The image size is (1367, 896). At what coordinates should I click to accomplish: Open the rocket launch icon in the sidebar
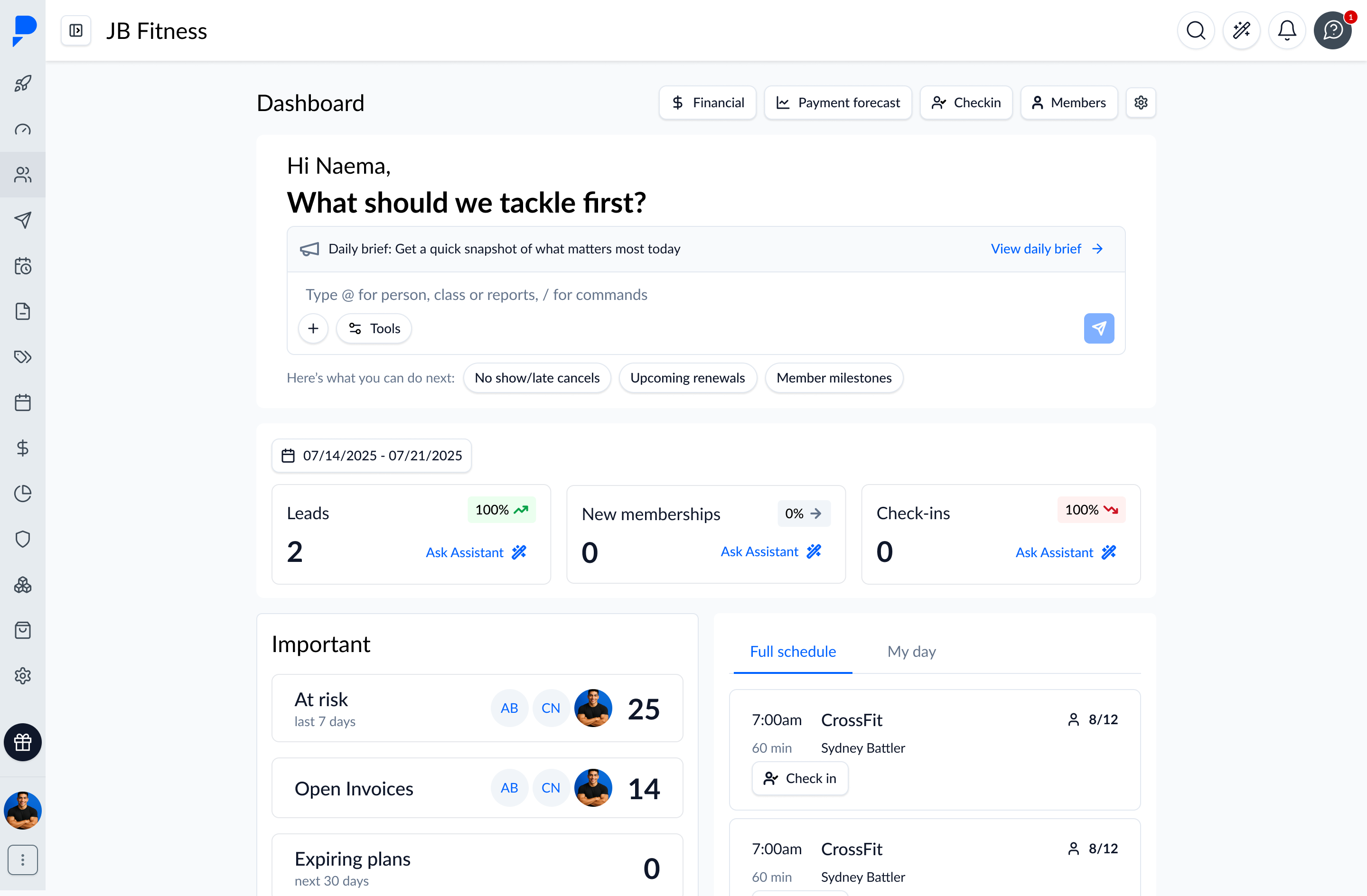[23, 84]
